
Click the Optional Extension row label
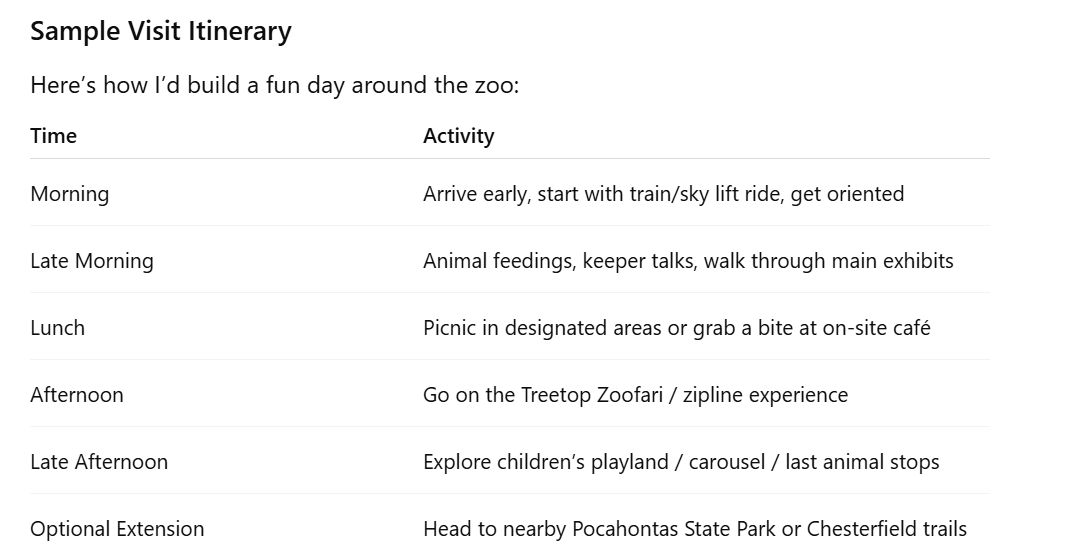point(117,529)
